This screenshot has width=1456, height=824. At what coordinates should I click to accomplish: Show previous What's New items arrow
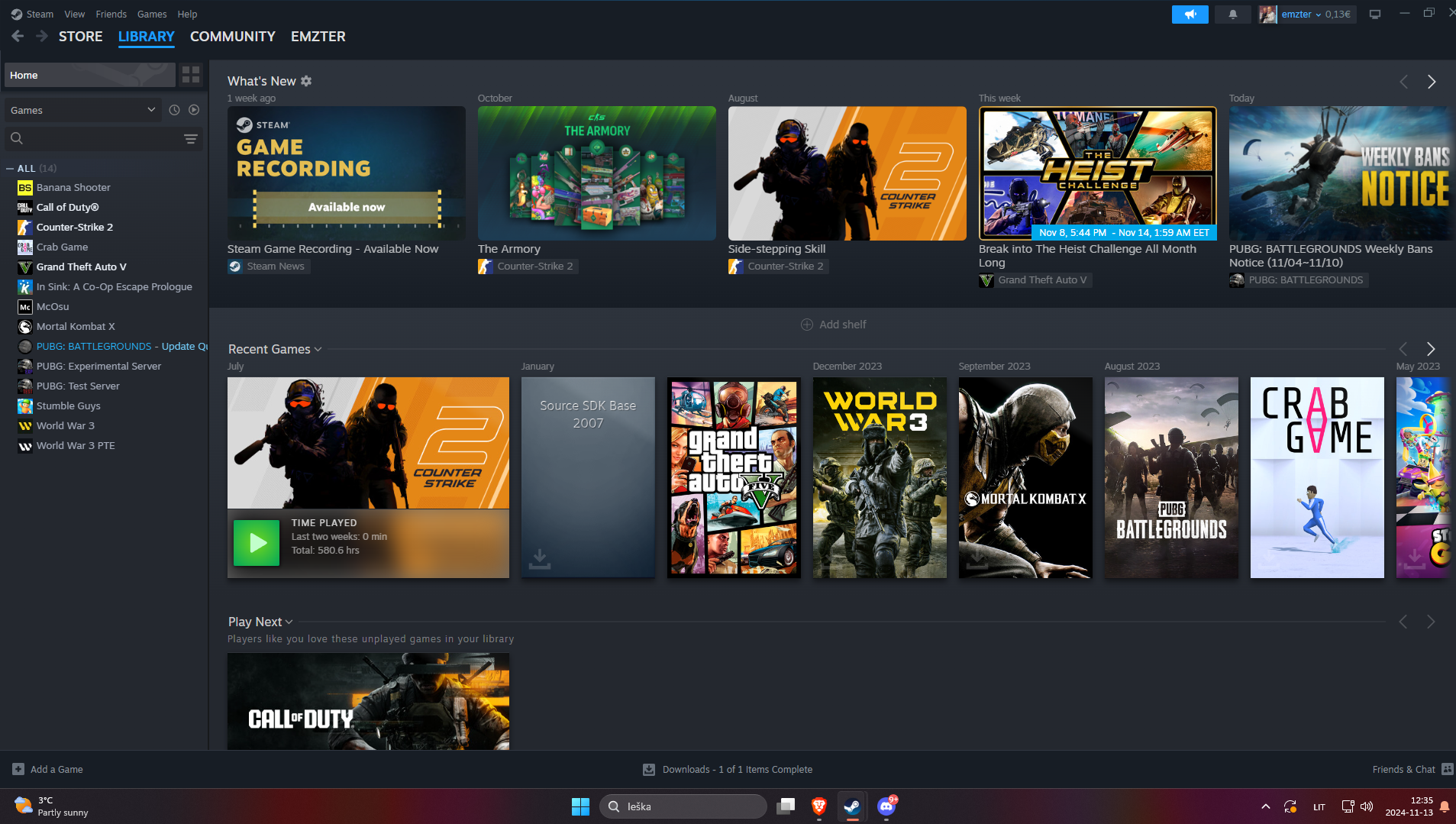point(1403,82)
